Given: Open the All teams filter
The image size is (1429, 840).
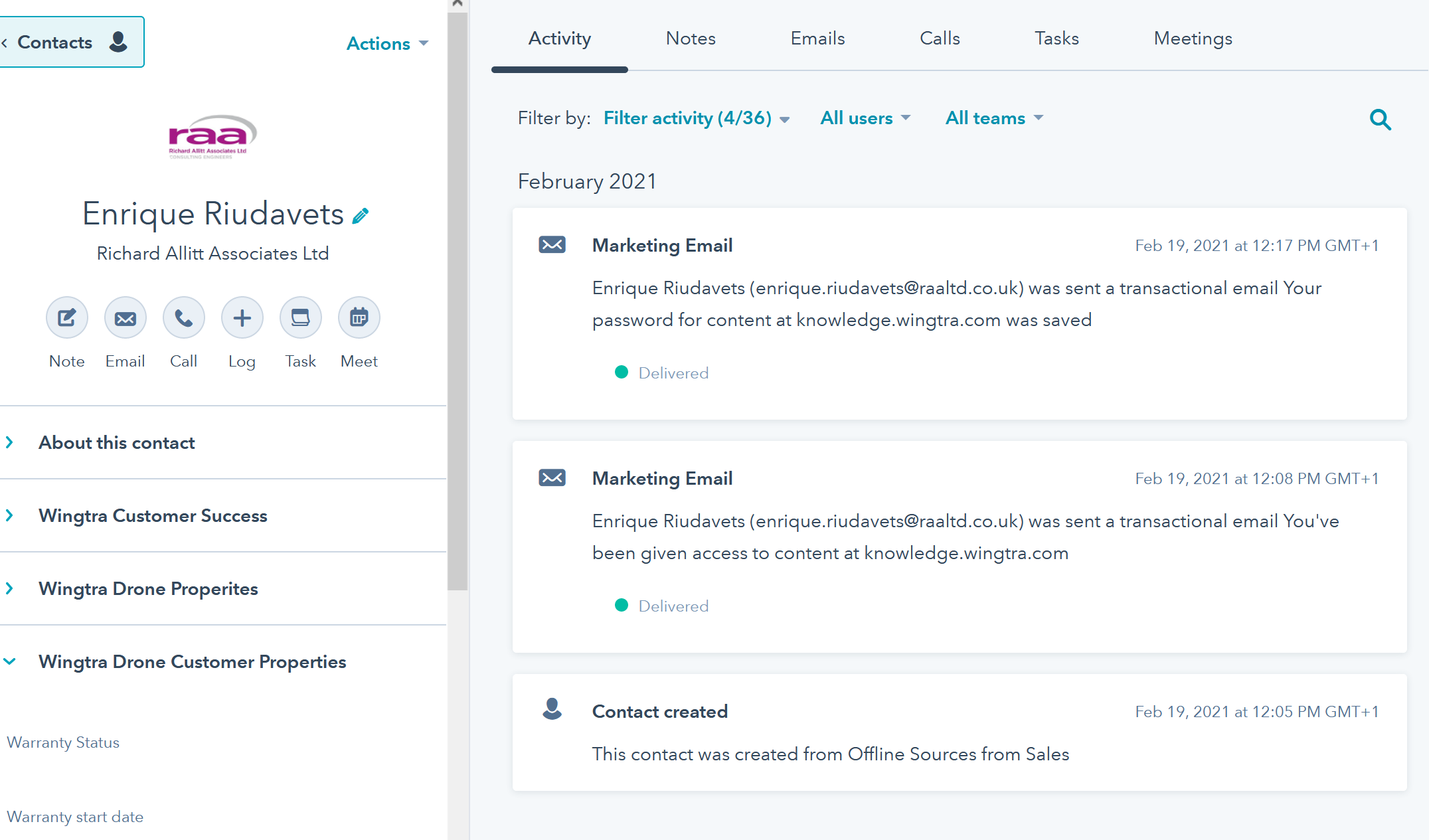Looking at the screenshot, I should (x=993, y=118).
